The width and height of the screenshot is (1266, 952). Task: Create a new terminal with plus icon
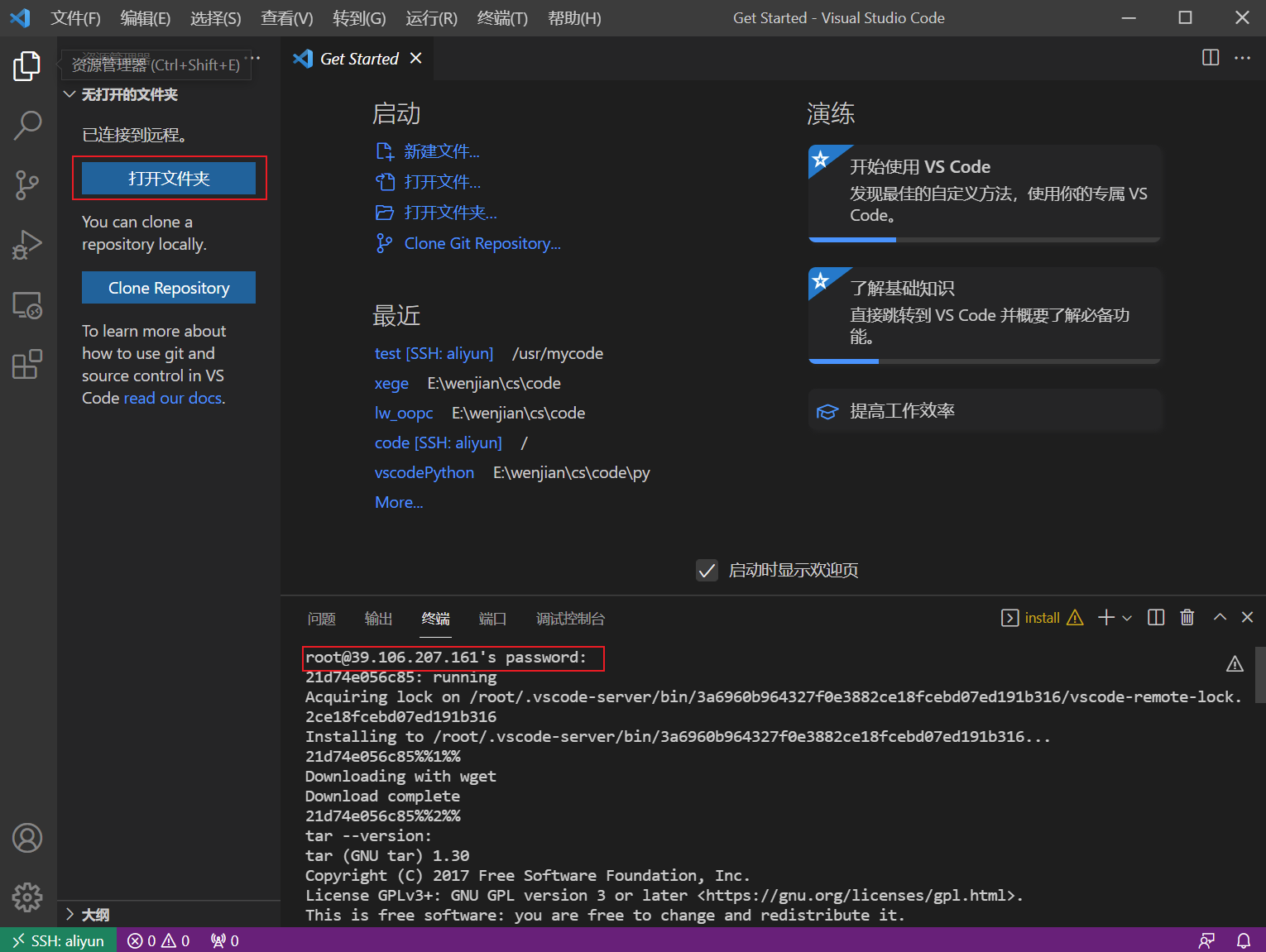[1106, 618]
